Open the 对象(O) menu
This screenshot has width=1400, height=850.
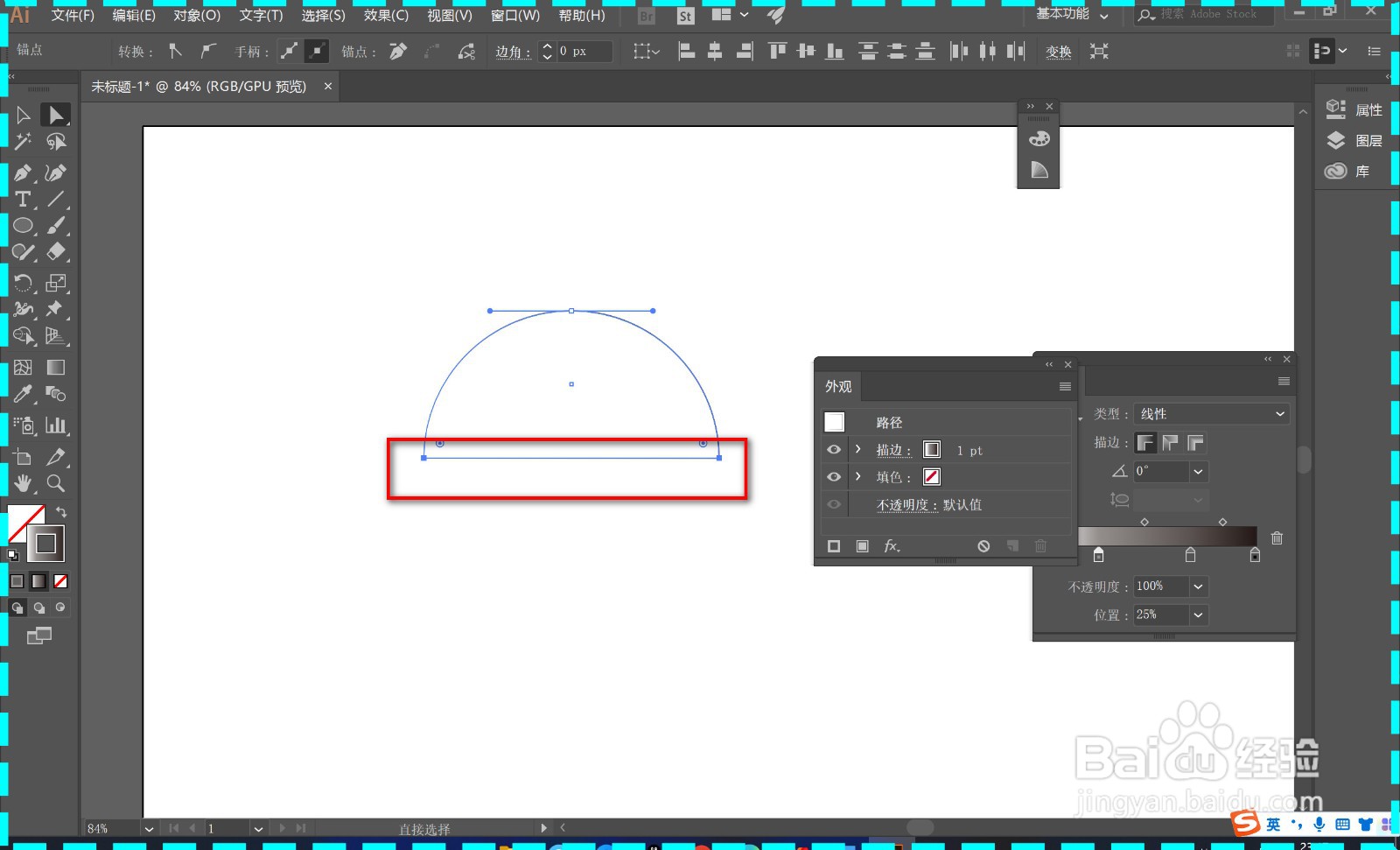click(197, 16)
